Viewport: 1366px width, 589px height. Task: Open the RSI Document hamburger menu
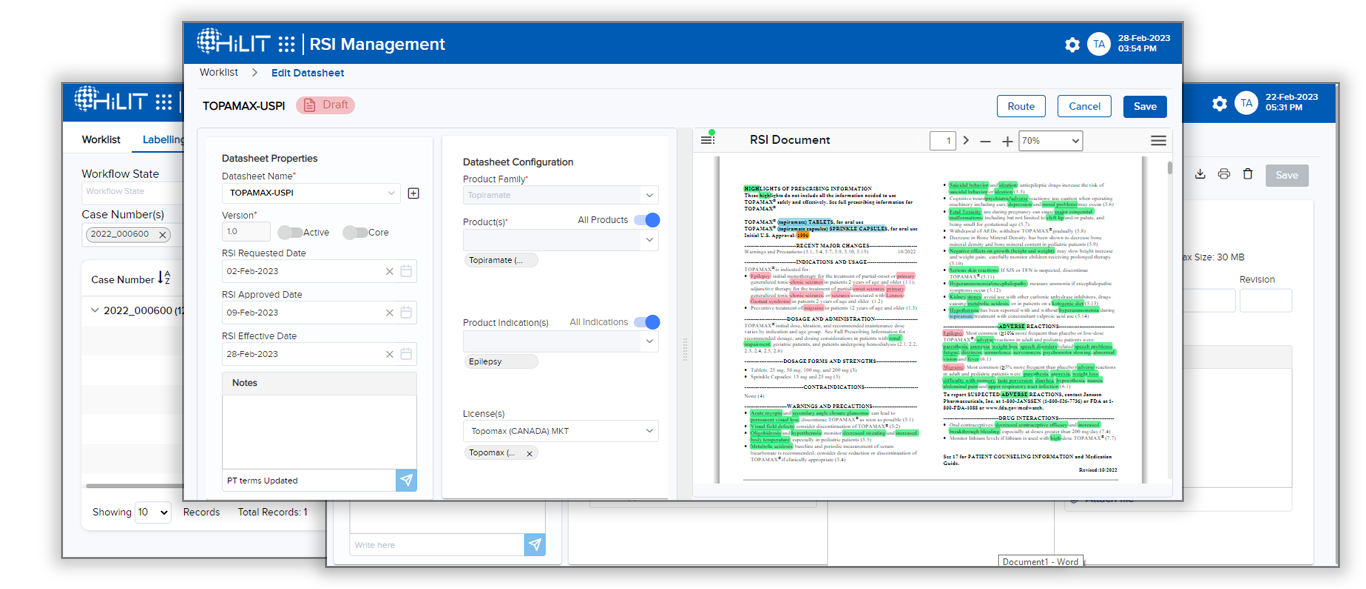click(x=1158, y=141)
